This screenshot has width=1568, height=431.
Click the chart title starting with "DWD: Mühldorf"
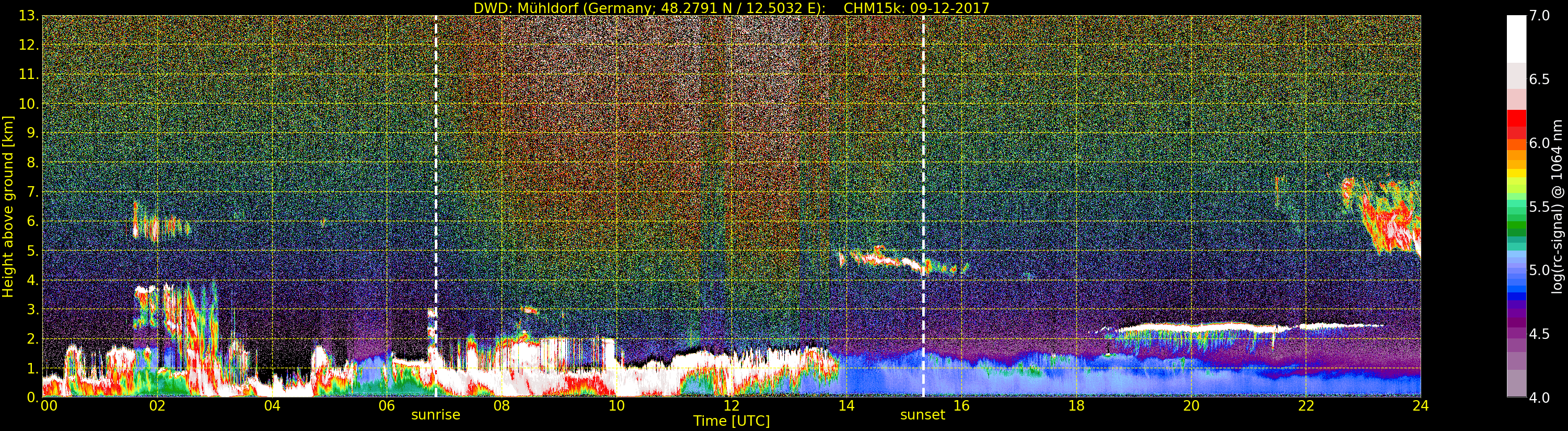(731, 8)
